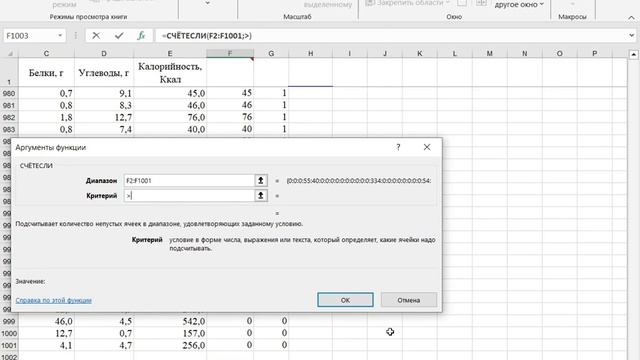This screenshot has height=360, width=640.
Task: Confirm formula with the checkmark icon
Action: coord(119,36)
